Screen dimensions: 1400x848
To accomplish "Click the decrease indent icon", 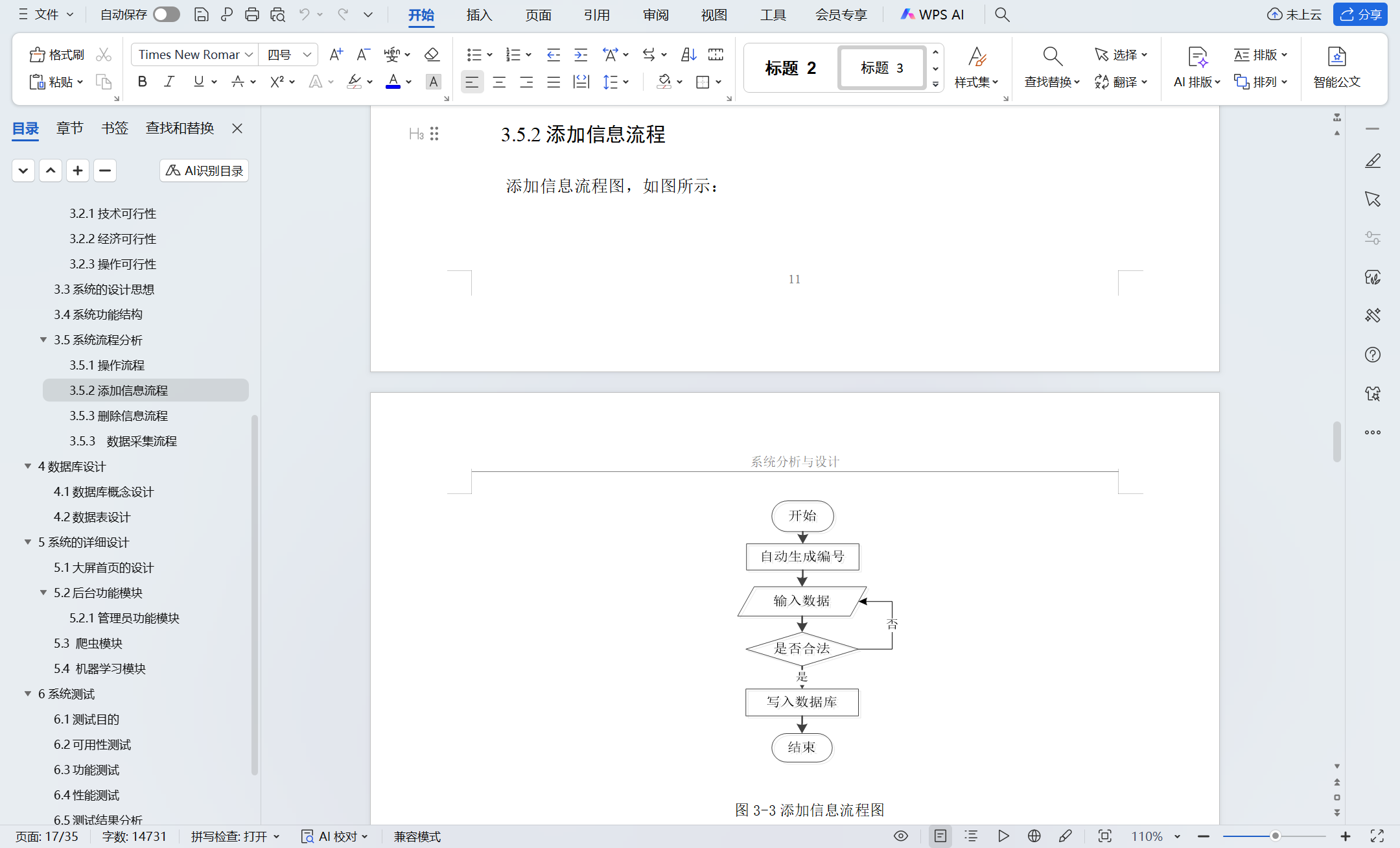I will [x=553, y=54].
